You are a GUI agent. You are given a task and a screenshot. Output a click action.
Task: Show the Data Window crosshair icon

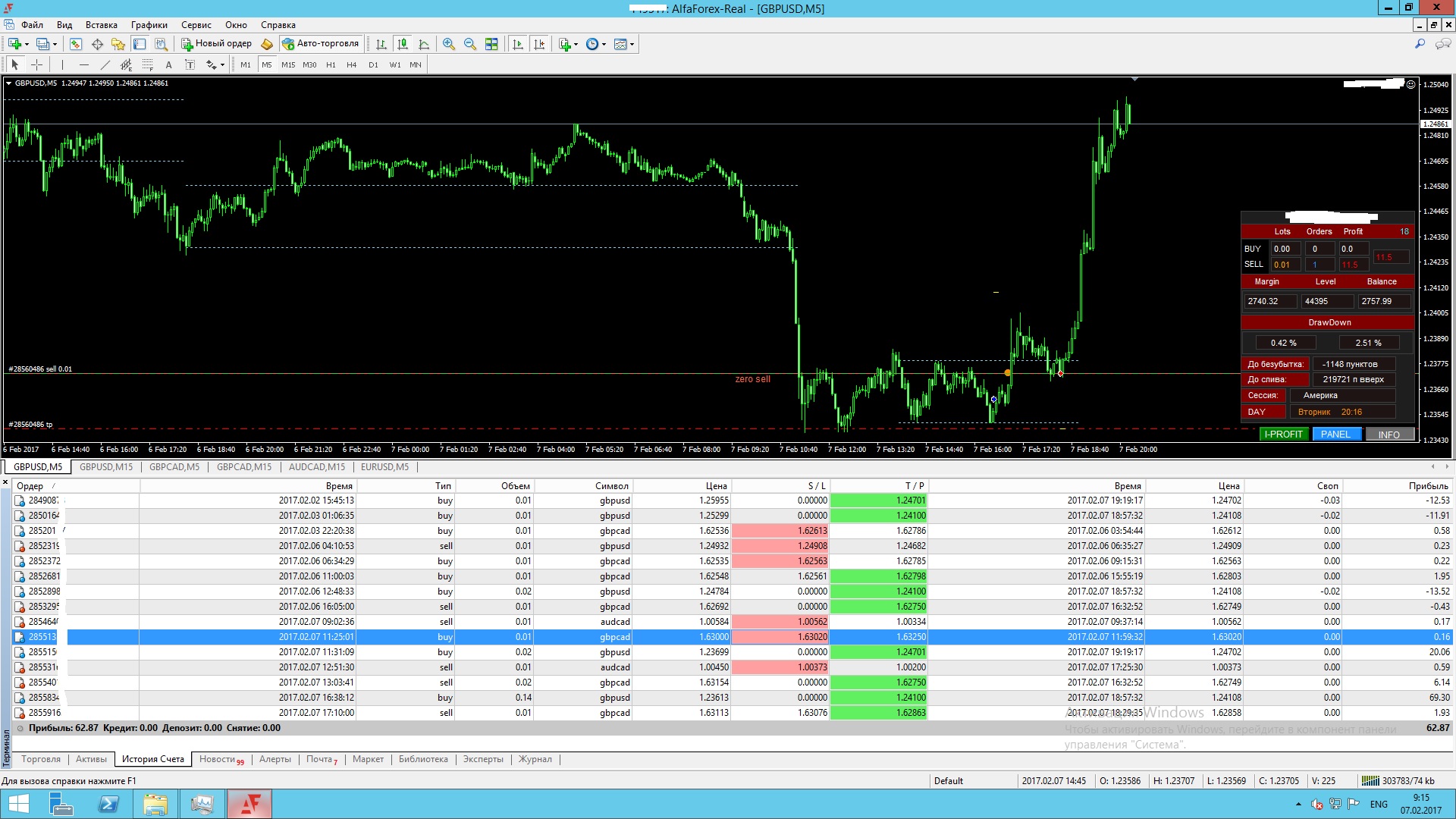(x=97, y=44)
